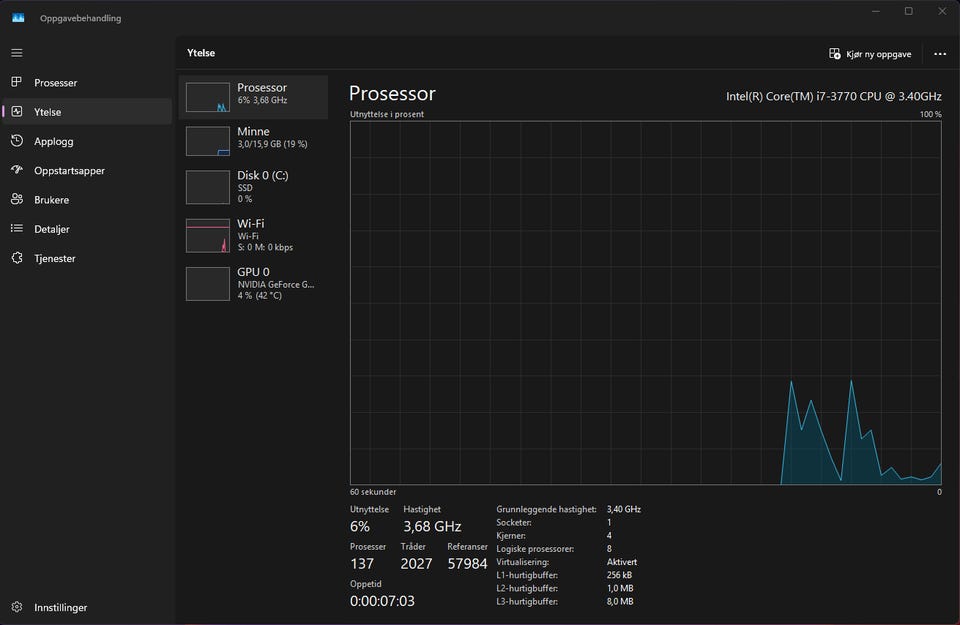Open Innstillinger gear at bottom

click(x=17, y=607)
